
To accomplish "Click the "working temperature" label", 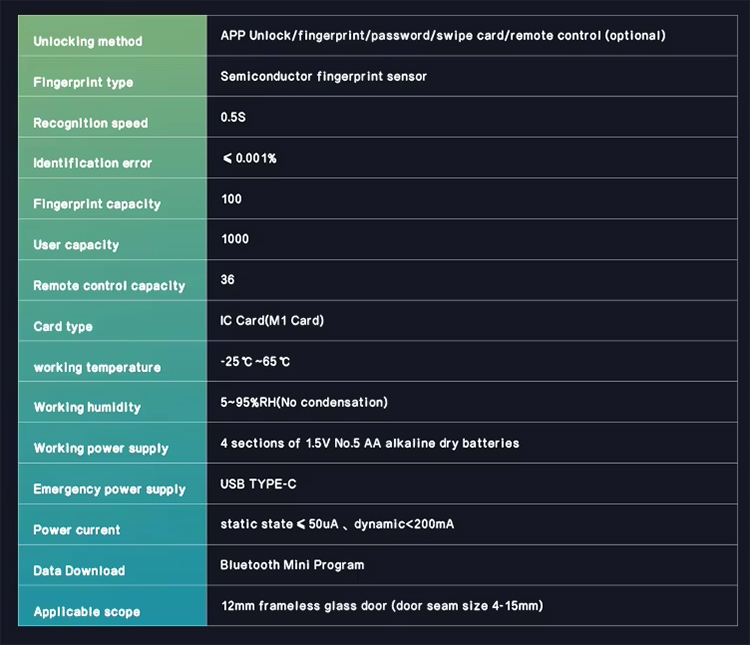I will click(96, 367).
